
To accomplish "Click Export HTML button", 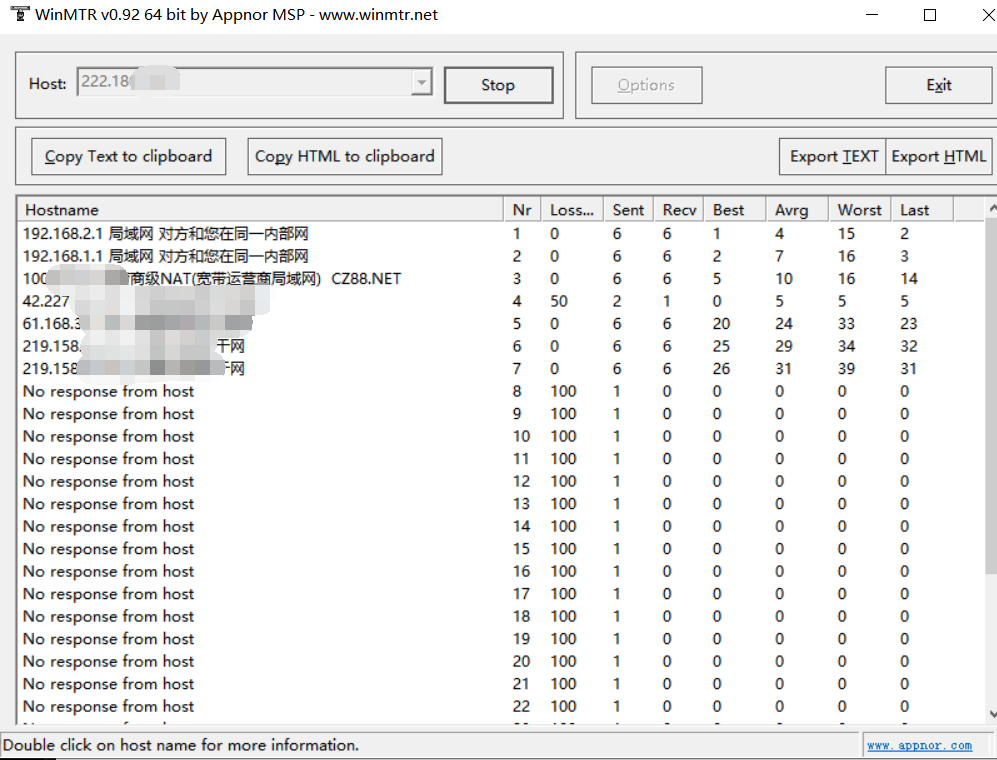I will 938,156.
